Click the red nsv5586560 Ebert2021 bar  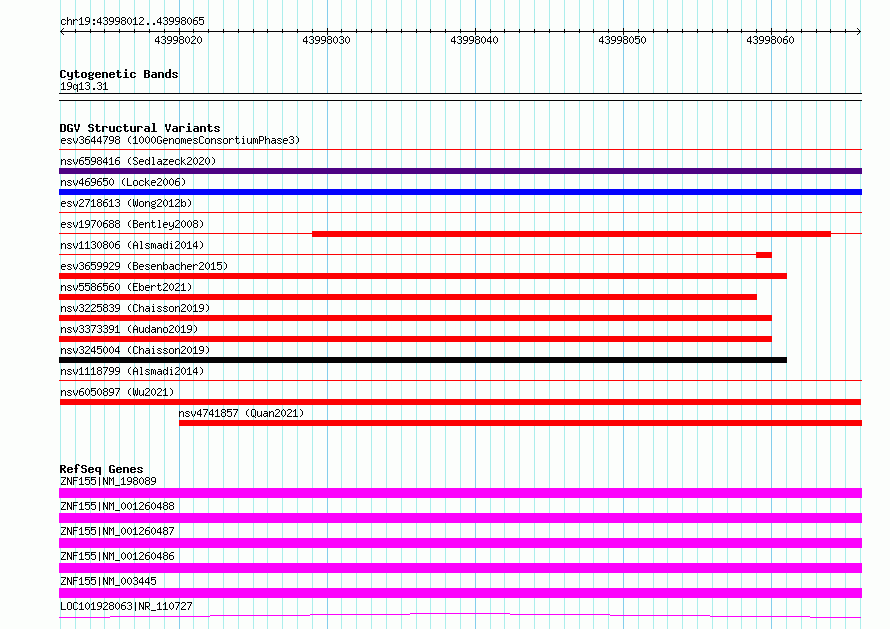pyautogui.click(x=408, y=297)
